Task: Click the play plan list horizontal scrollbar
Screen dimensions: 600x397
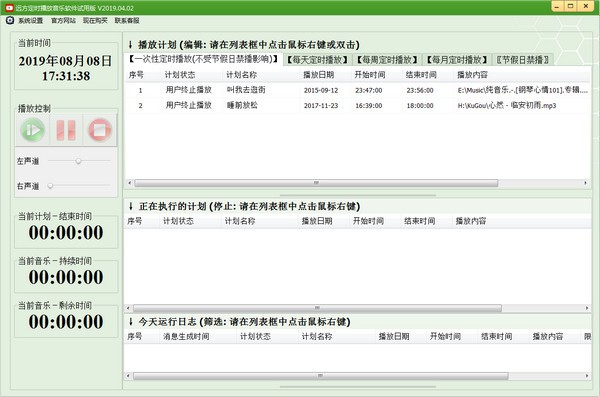Action: [316, 183]
